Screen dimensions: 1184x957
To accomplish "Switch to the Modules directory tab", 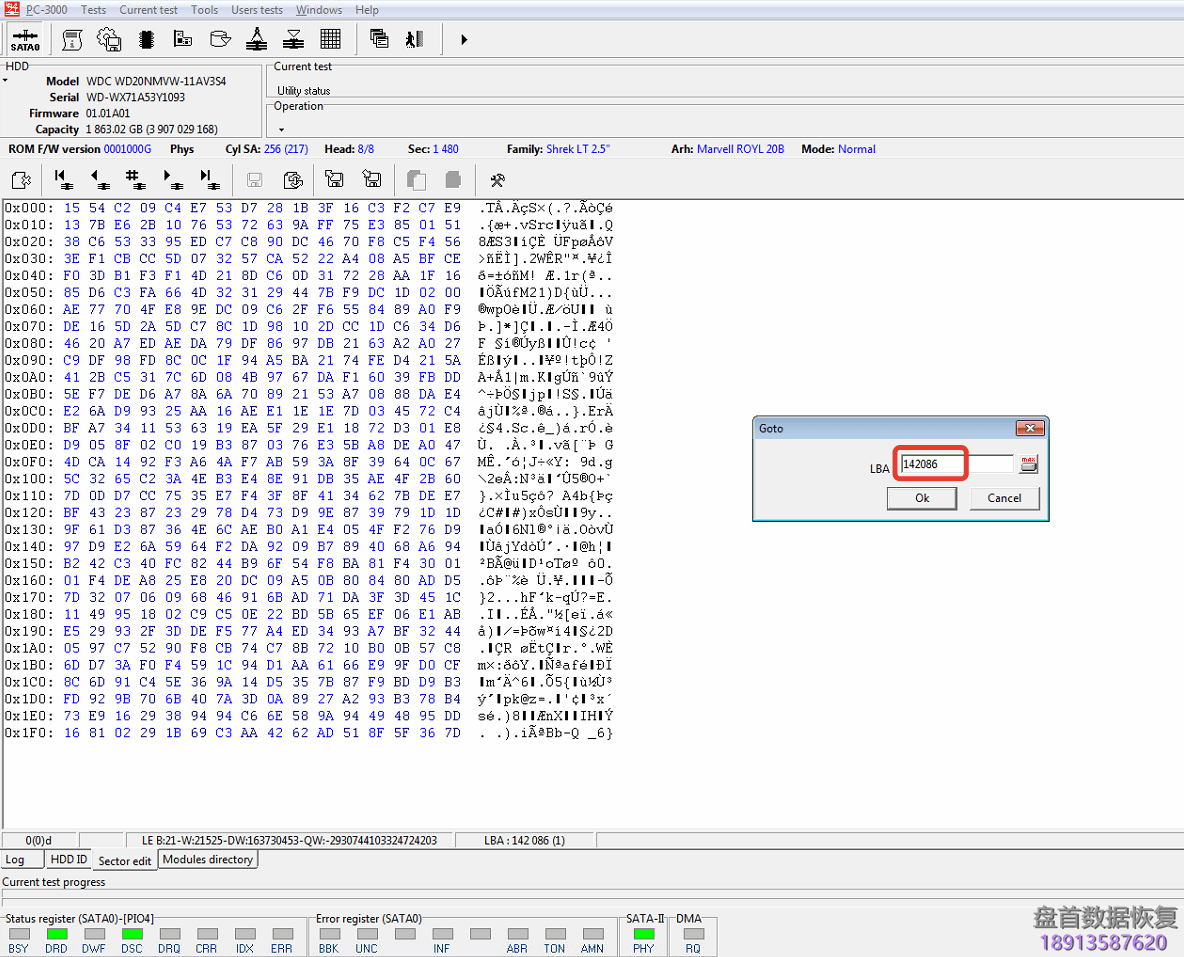I will tap(208, 859).
